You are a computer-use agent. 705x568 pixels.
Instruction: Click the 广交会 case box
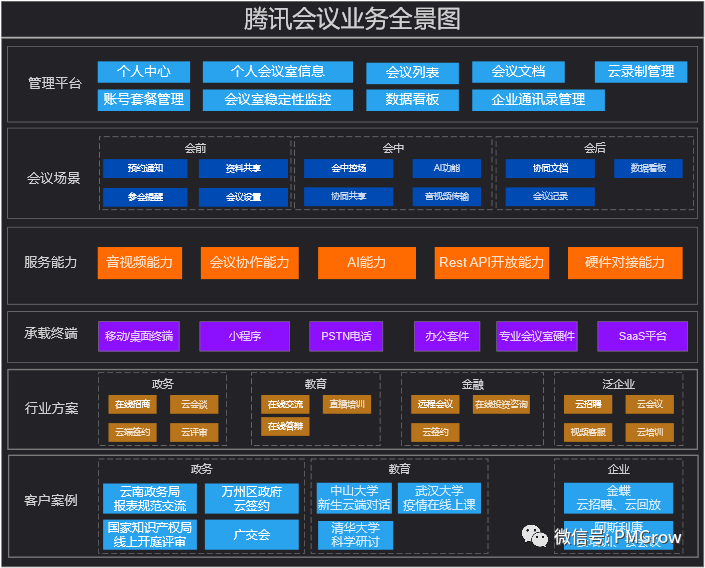point(252,535)
